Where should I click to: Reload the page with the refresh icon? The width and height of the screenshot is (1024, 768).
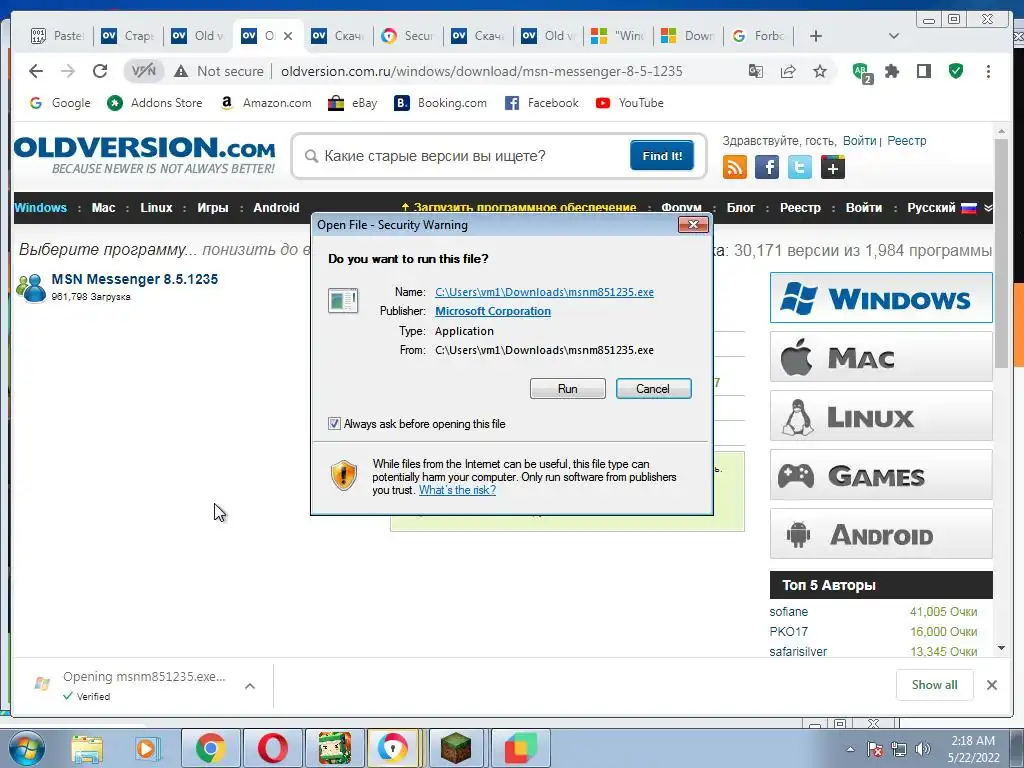(x=100, y=71)
